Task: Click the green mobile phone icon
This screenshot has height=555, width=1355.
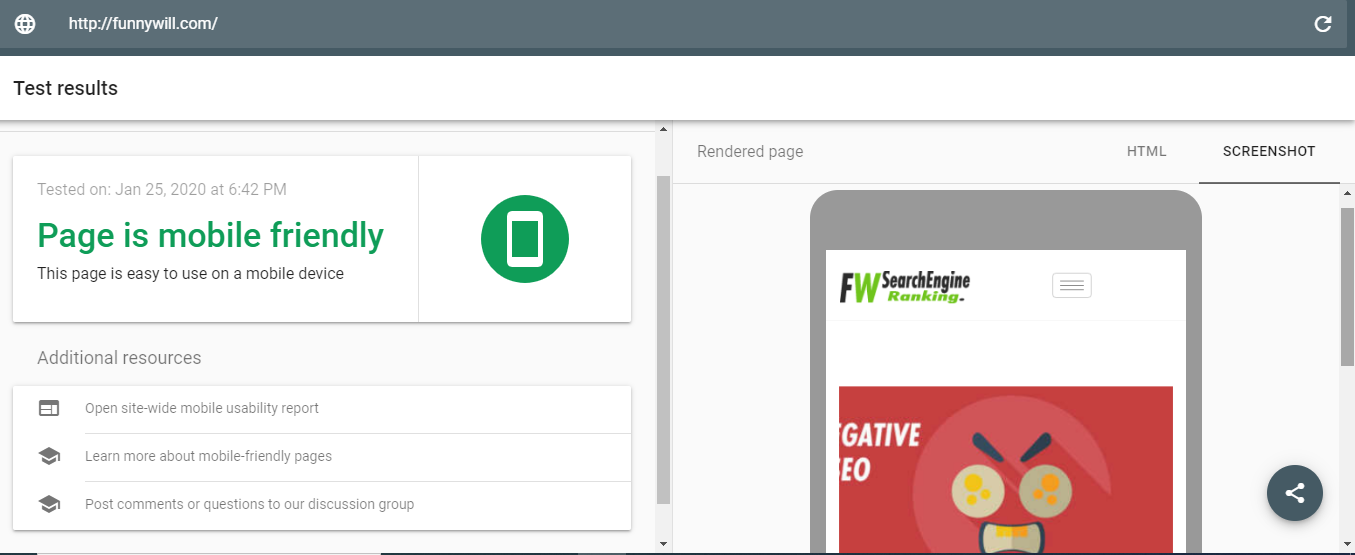Action: pos(525,239)
